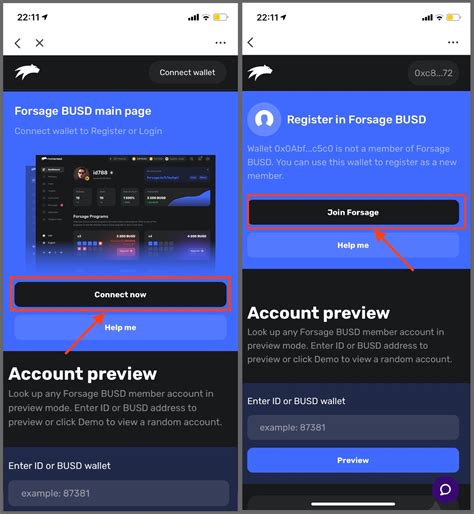Image resolution: width=474 pixels, height=514 pixels.
Task: Tap back arrow on right screen
Action: click(x=250, y=42)
